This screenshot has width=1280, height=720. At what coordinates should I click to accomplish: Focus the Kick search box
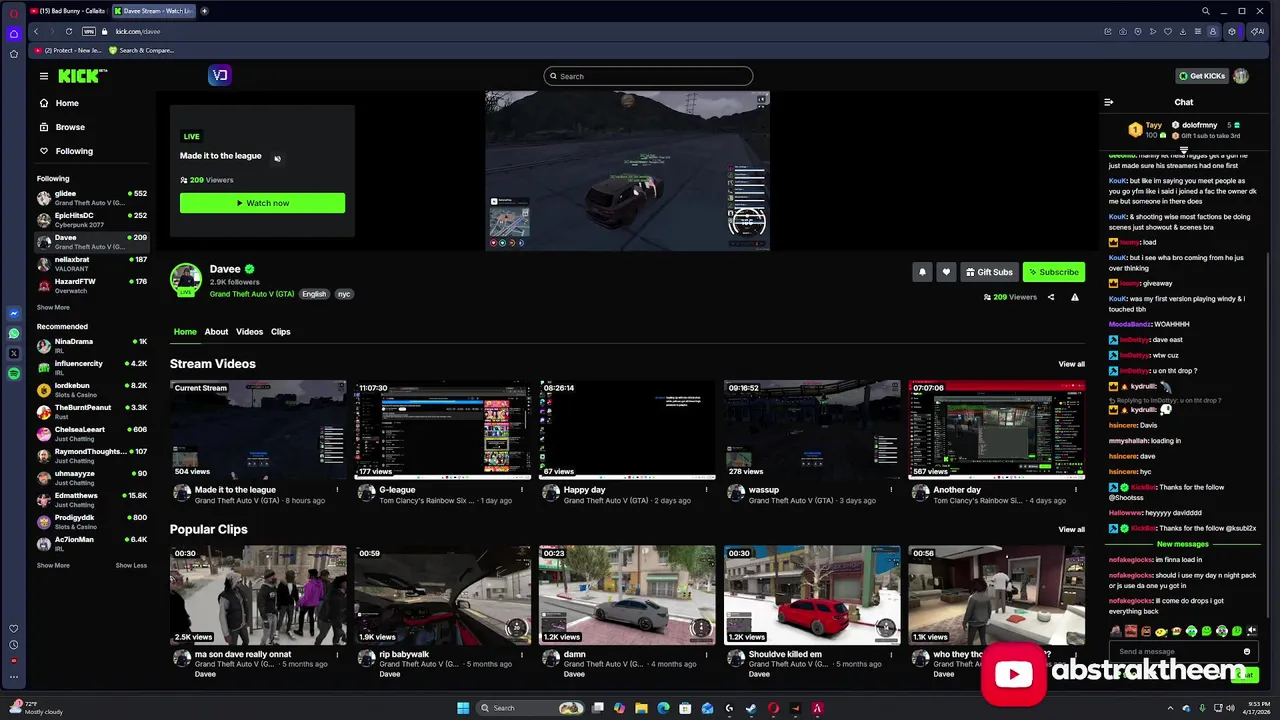pyautogui.click(x=648, y=76)
